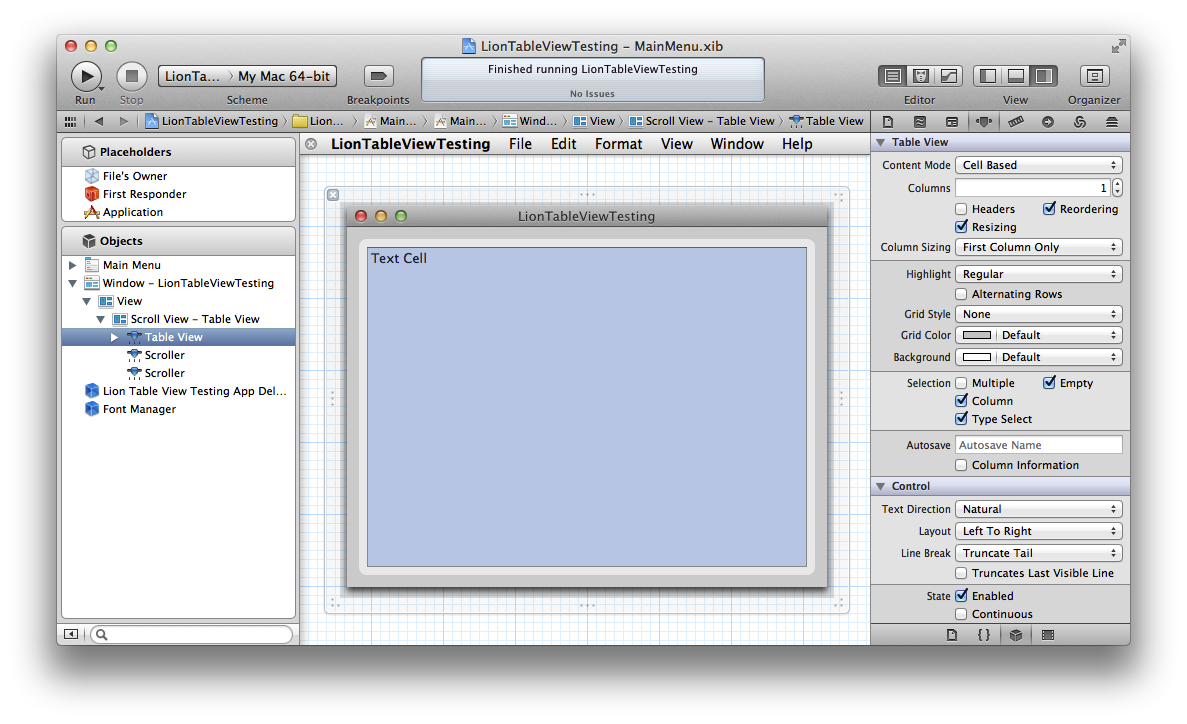This screenshot has width=1187, height=724.
Task: Enable the Headers checkbox
Action: coord(961,209)
